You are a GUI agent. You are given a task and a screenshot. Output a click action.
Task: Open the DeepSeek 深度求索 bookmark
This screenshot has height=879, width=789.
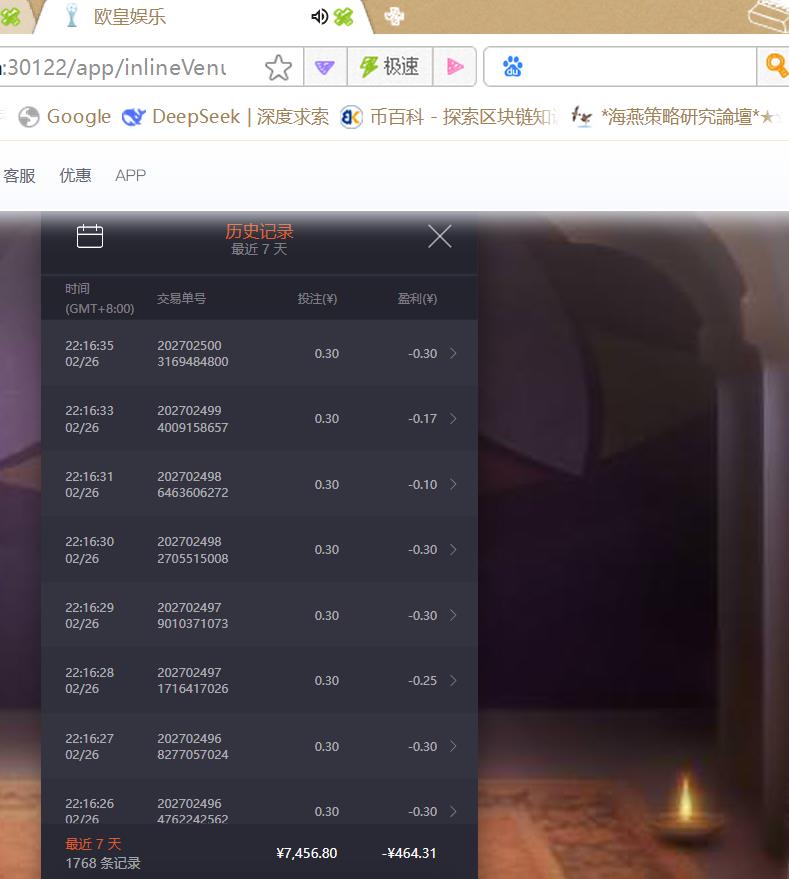pos(225,117)
